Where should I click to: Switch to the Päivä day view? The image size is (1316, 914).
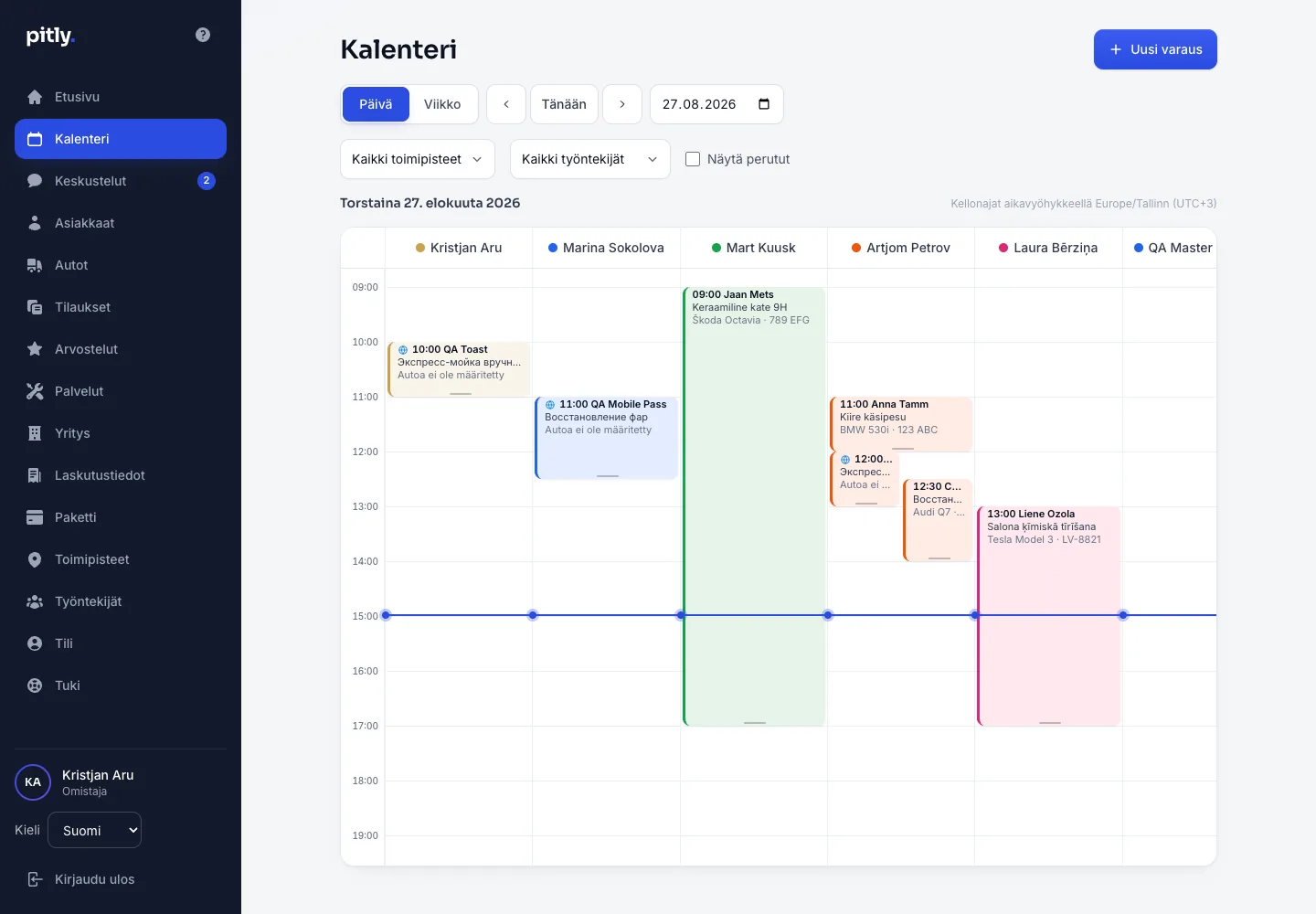tap(376, 104)
